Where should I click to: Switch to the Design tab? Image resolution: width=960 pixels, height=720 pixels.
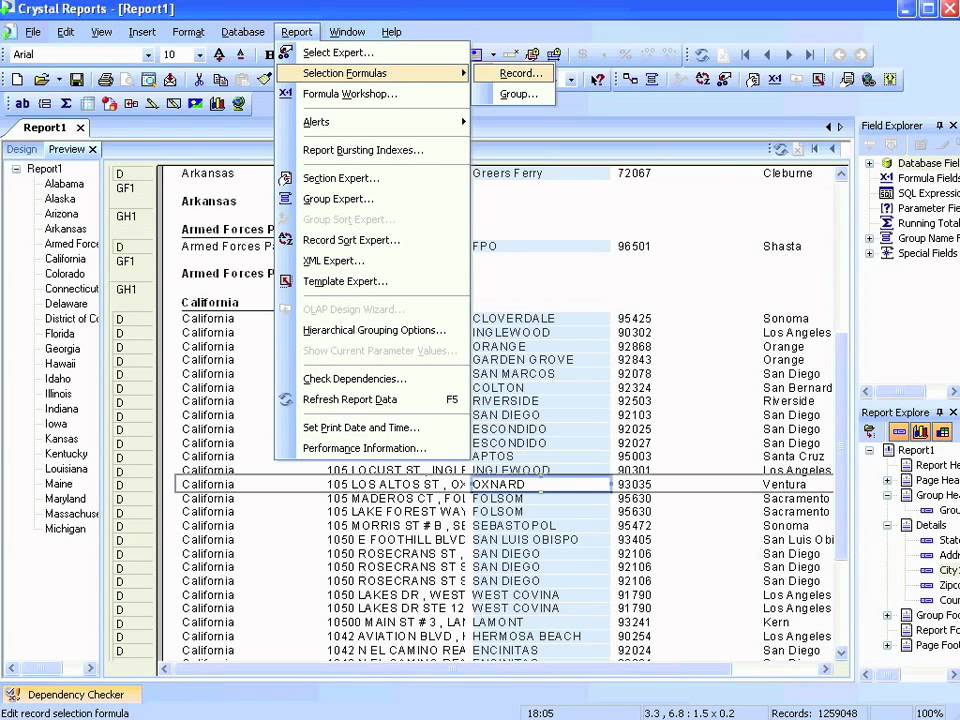tap(22, 149)
